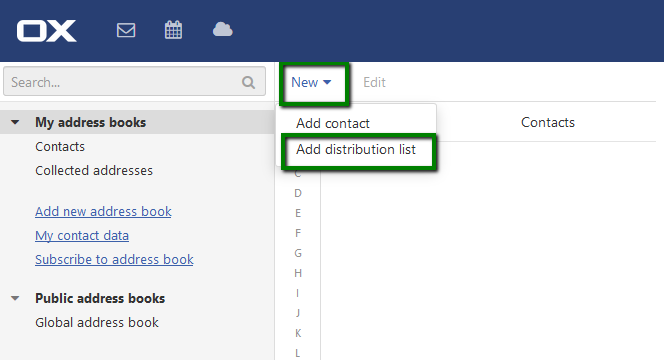This screenshot has height=360, width=664.
Task: Select Global address book folder
Action: [x=97, y=322]
